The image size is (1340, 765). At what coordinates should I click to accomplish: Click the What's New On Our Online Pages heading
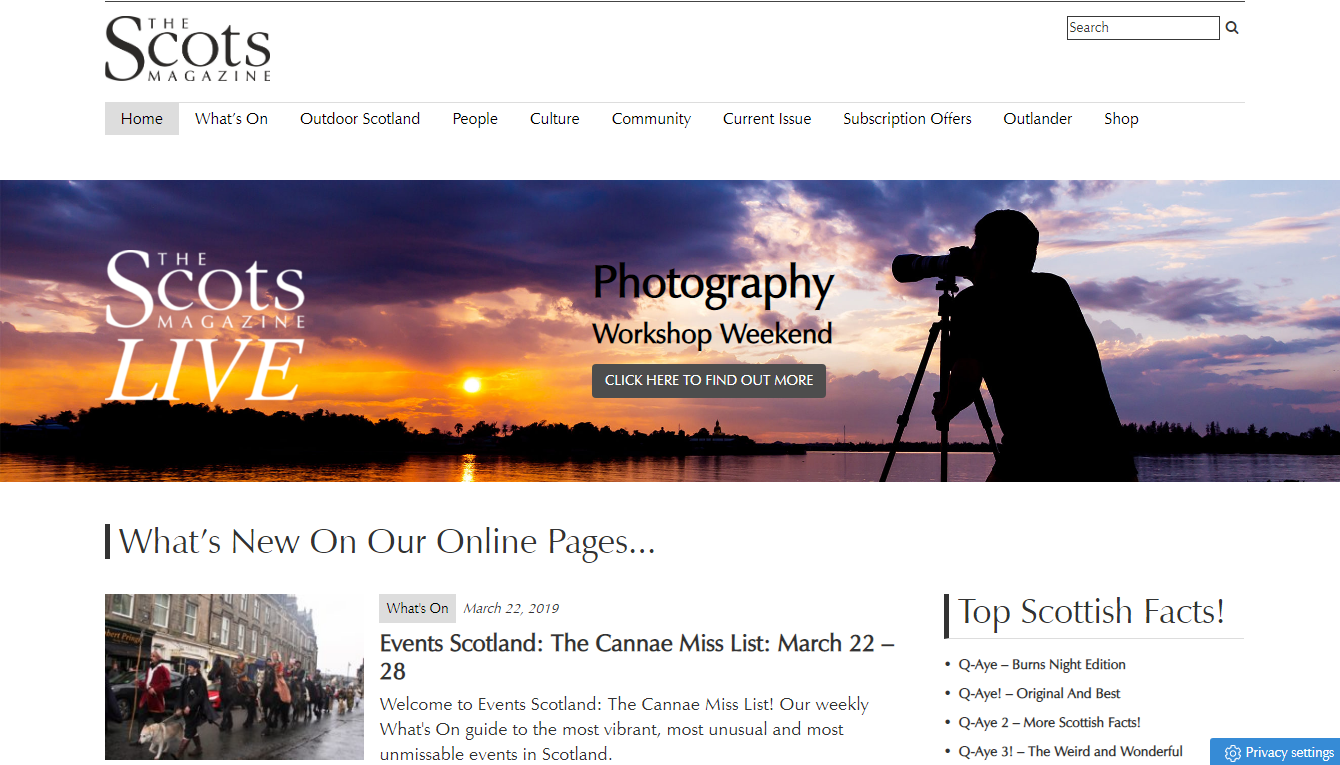click(387, 541)
